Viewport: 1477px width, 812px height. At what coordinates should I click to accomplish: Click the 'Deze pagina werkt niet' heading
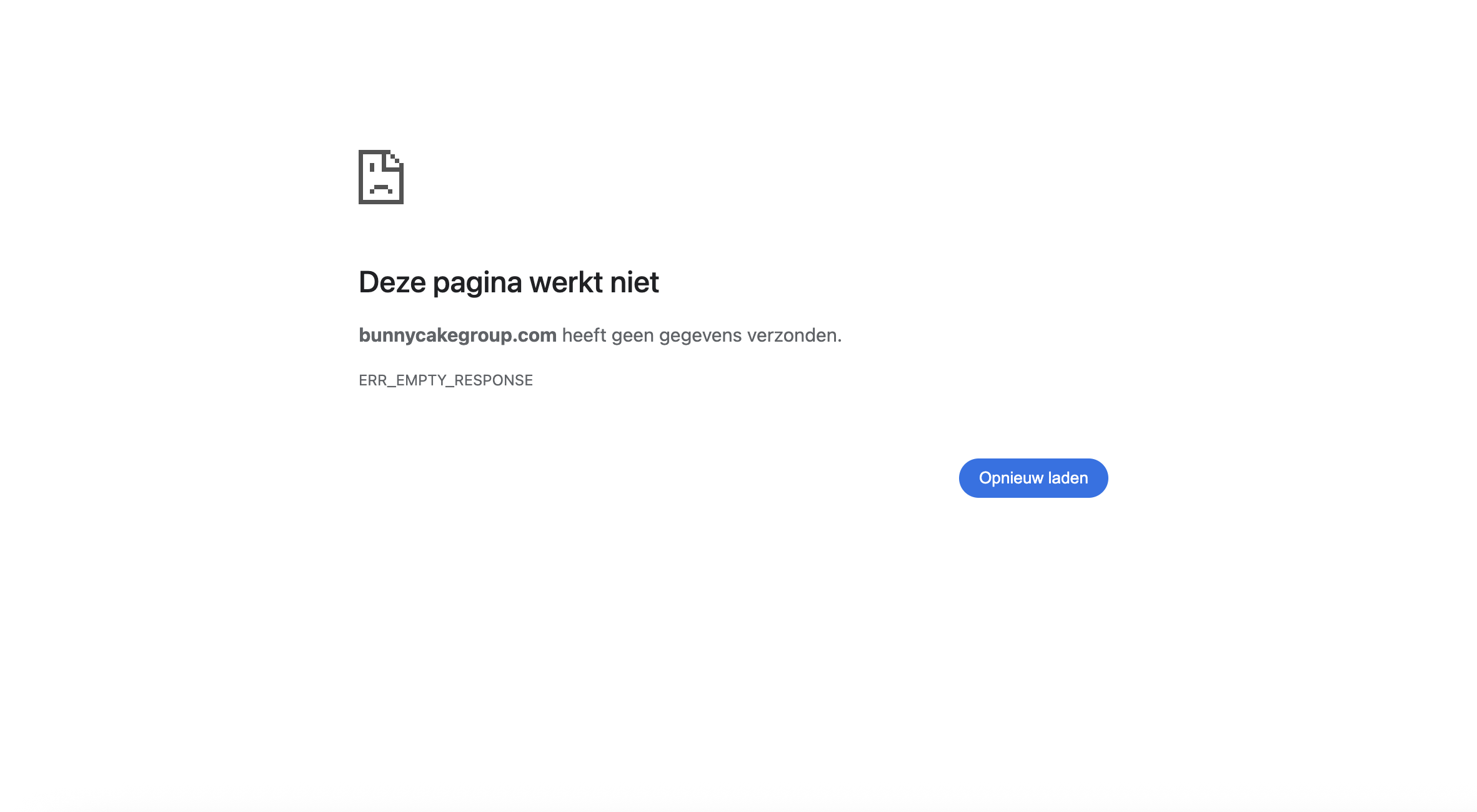509,282
